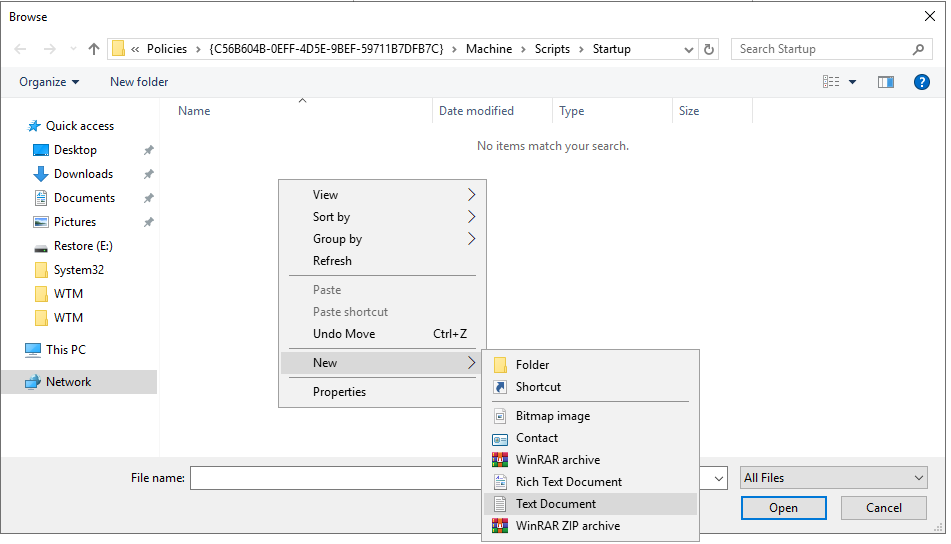Sort by Size column header
The height and width of the screenshot is (544, 951).
pos(688,110)
